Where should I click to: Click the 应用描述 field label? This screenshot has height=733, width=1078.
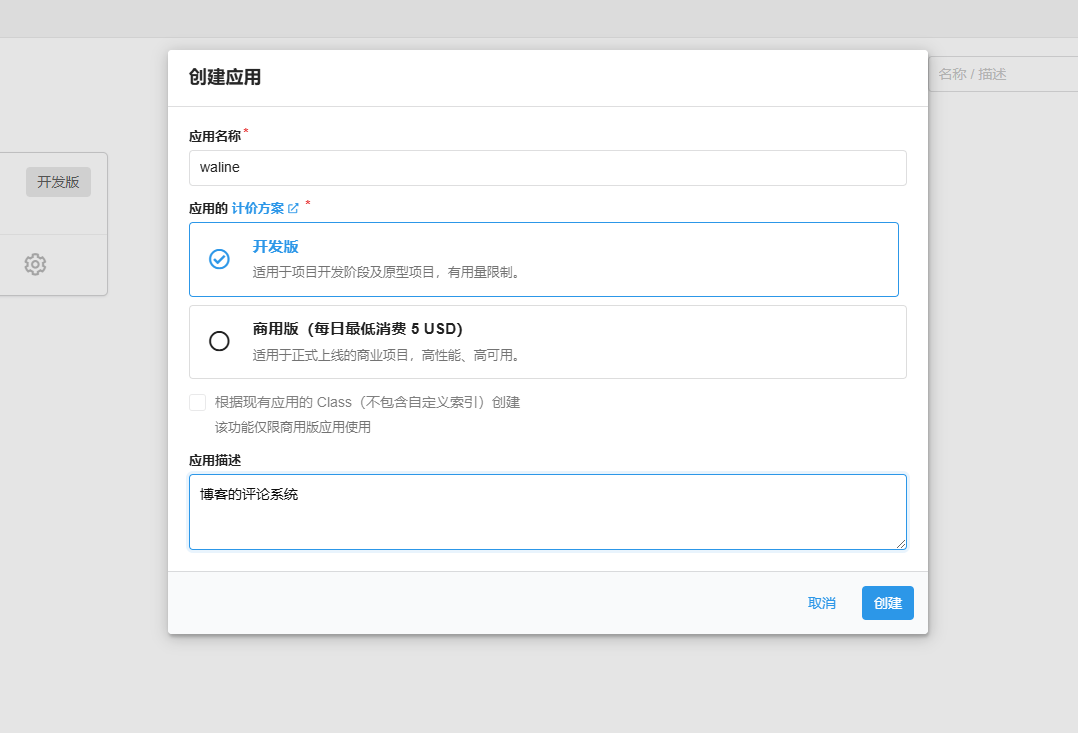click(214, 460)
